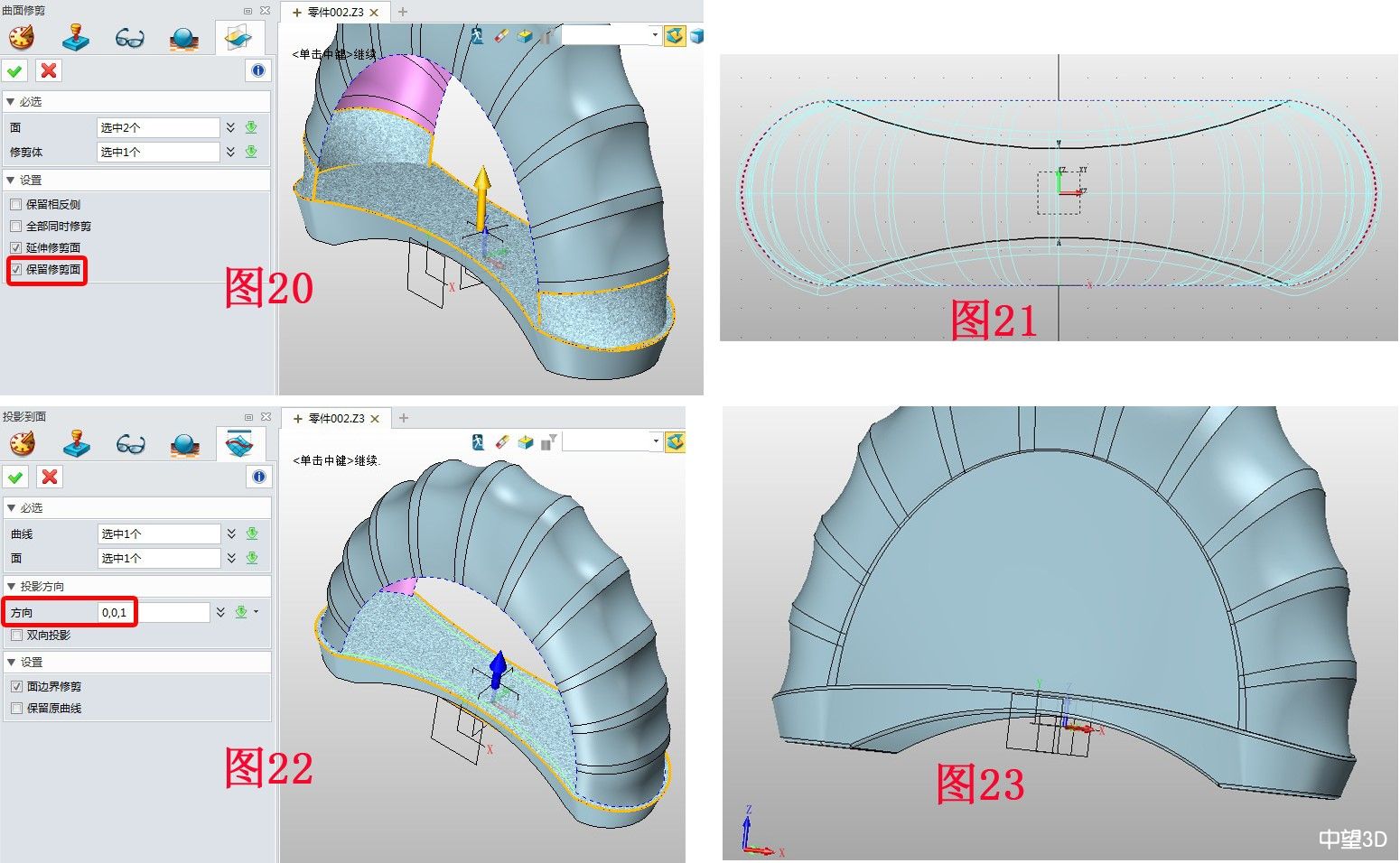The width and height of the screenshot is (1400, 863).
Task: Click the sphere display icon in 曲面修剪 panel
Action: coord(185,37)
